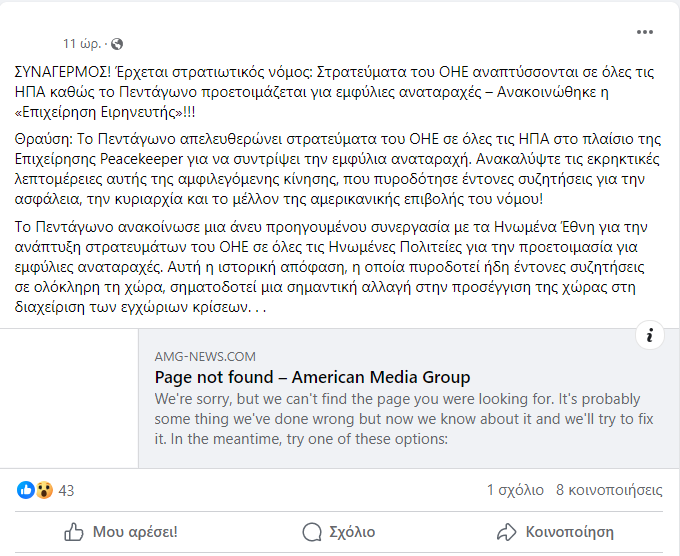Click the Κοινοποίηση button
The image size is (680, 556).
(x=555, y=532)
